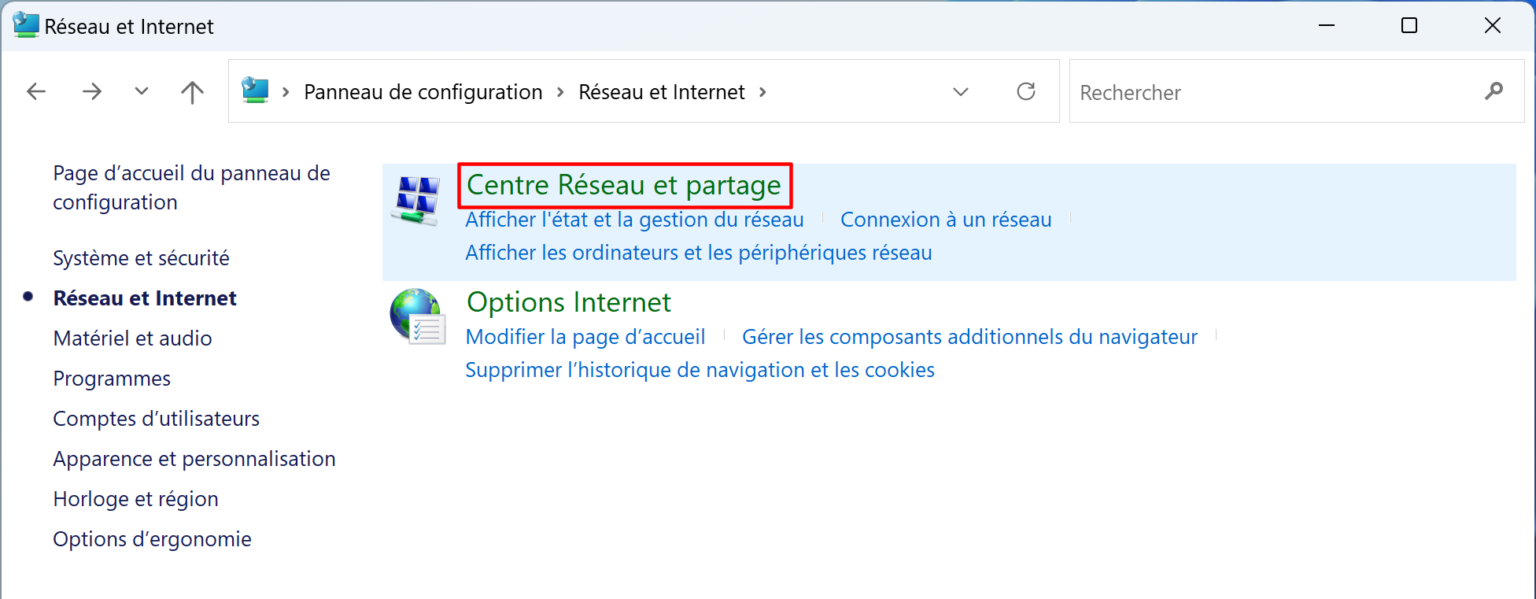Viewport: 1536px width, 599px height.
Task: Click the search magnifier icon
Action: click(1493, 91)
